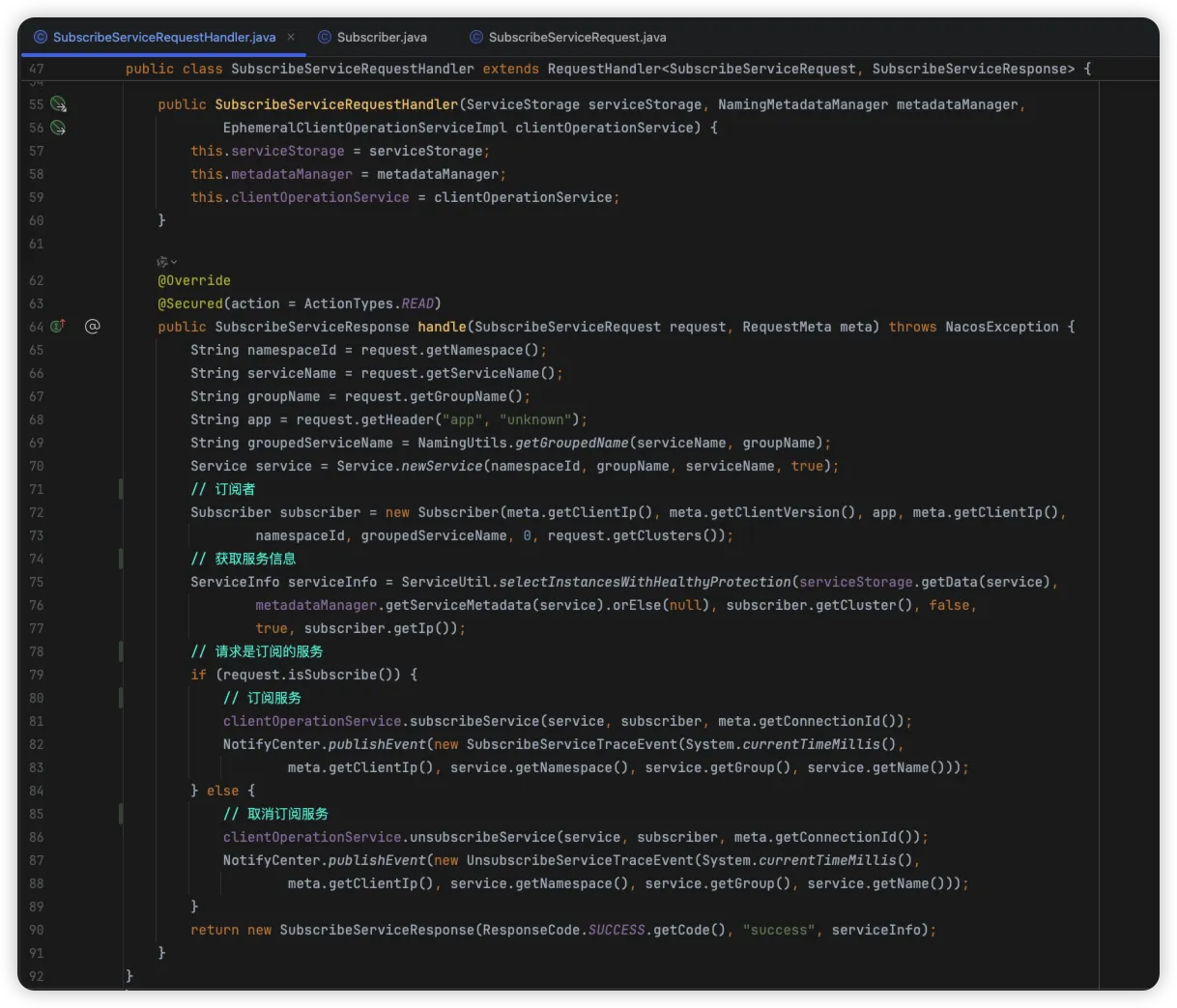Image resolution: width=1177 pixels, height=1008 pixels.
Task: Click the green change marker beside line 85
Action: 121,814
